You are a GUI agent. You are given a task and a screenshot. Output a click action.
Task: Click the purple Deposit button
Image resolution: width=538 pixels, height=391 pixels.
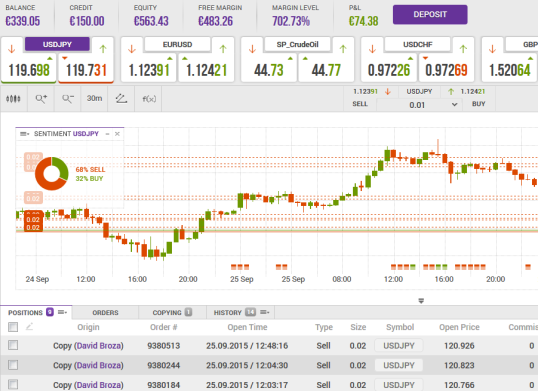(x=430, y=14)
